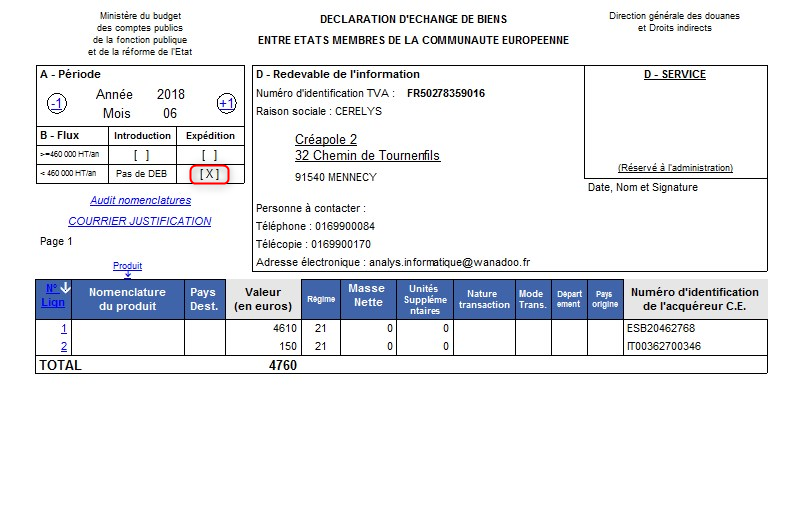Select the Nomenclature du produit column header

129,299
